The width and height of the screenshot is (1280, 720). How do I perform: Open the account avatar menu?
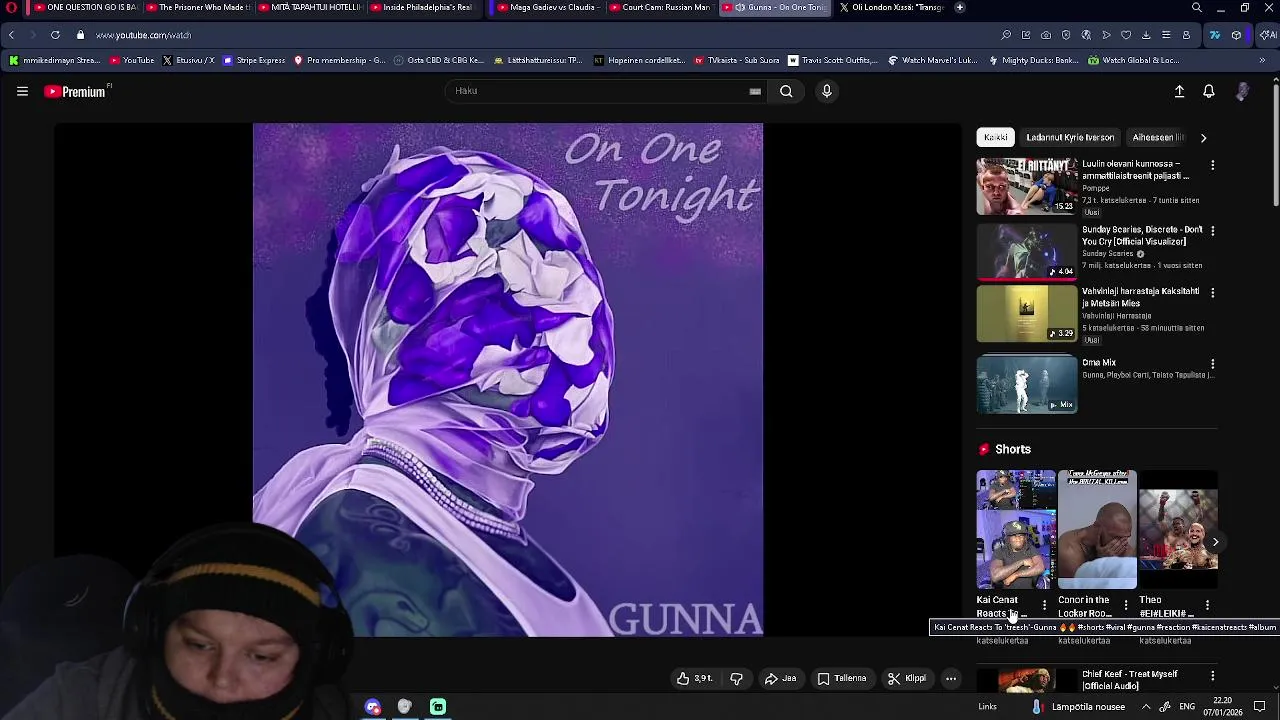1242,91
